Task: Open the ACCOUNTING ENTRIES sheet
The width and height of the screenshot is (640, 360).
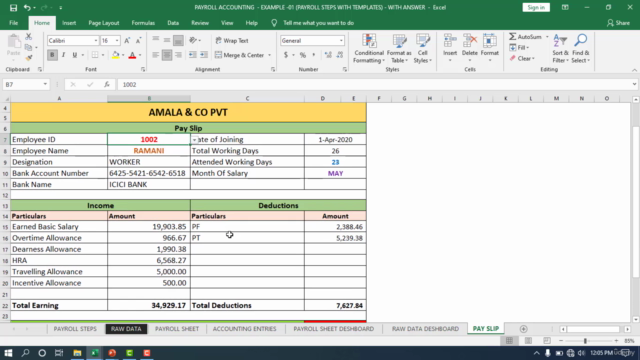Action: click(244, 329)
